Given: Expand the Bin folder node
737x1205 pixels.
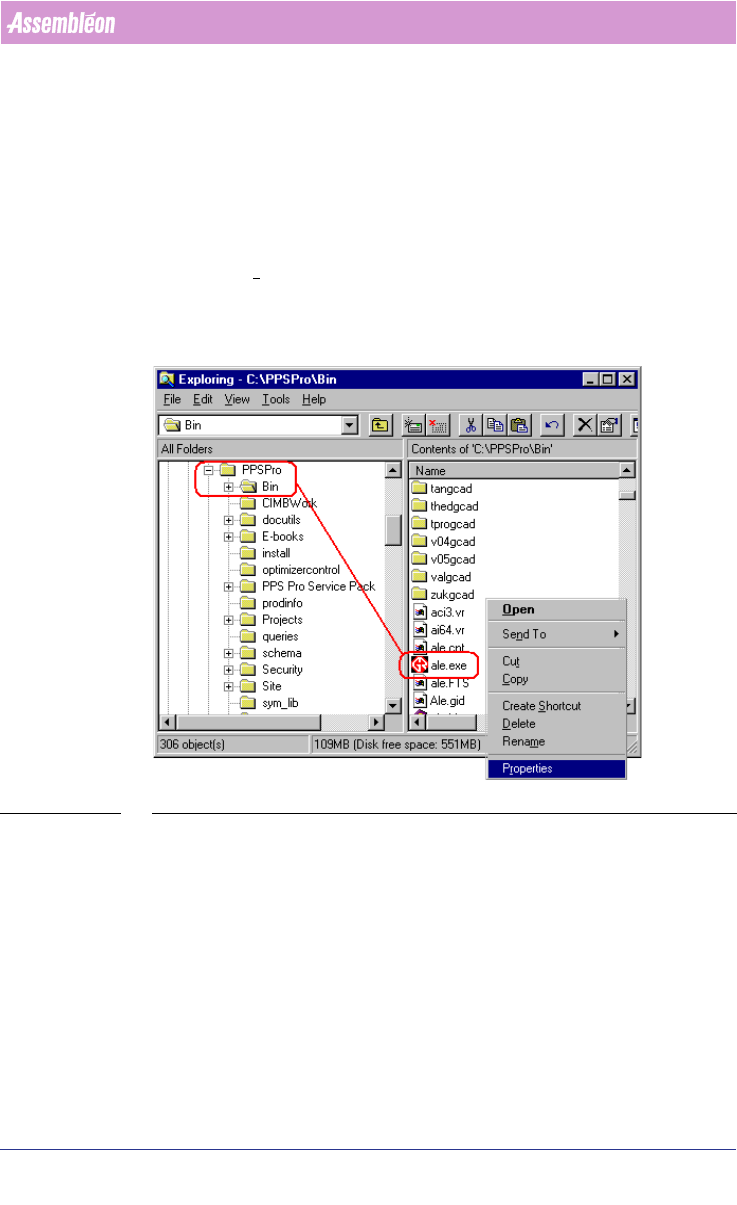Looking at the screenshot, I should point(228,486).
